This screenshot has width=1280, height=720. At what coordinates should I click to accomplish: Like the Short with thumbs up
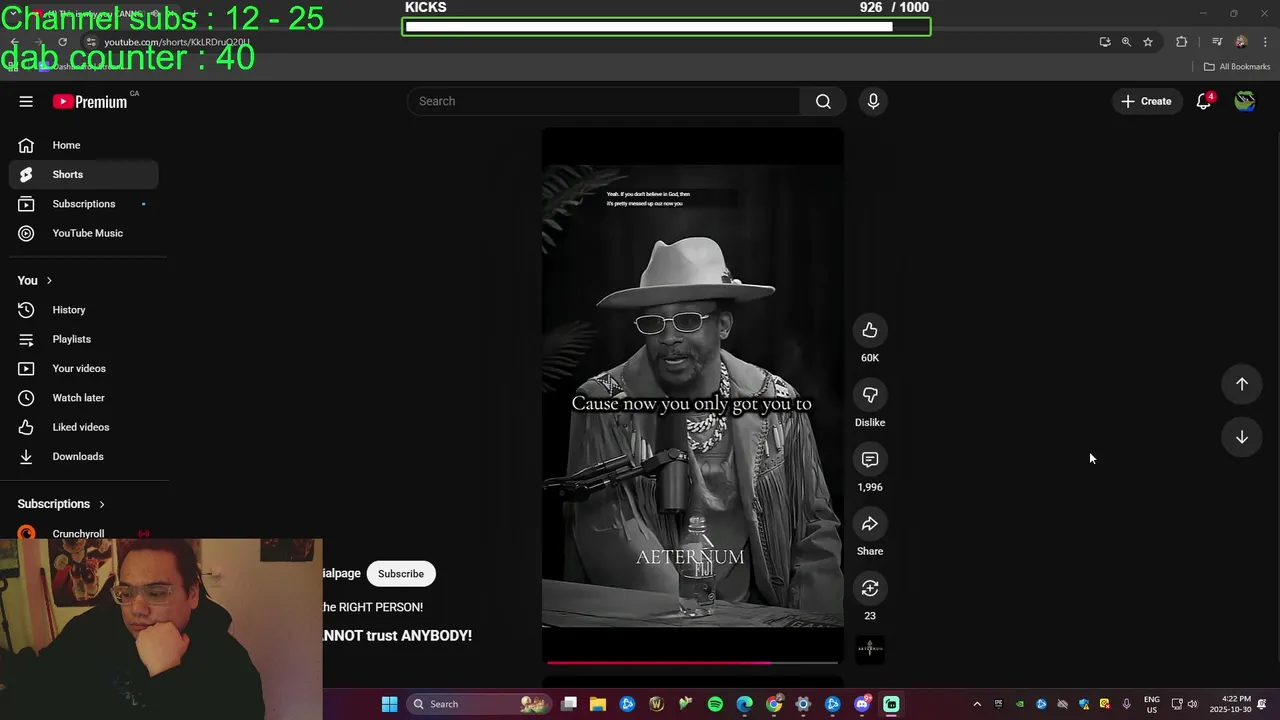[x=870, y=330]
